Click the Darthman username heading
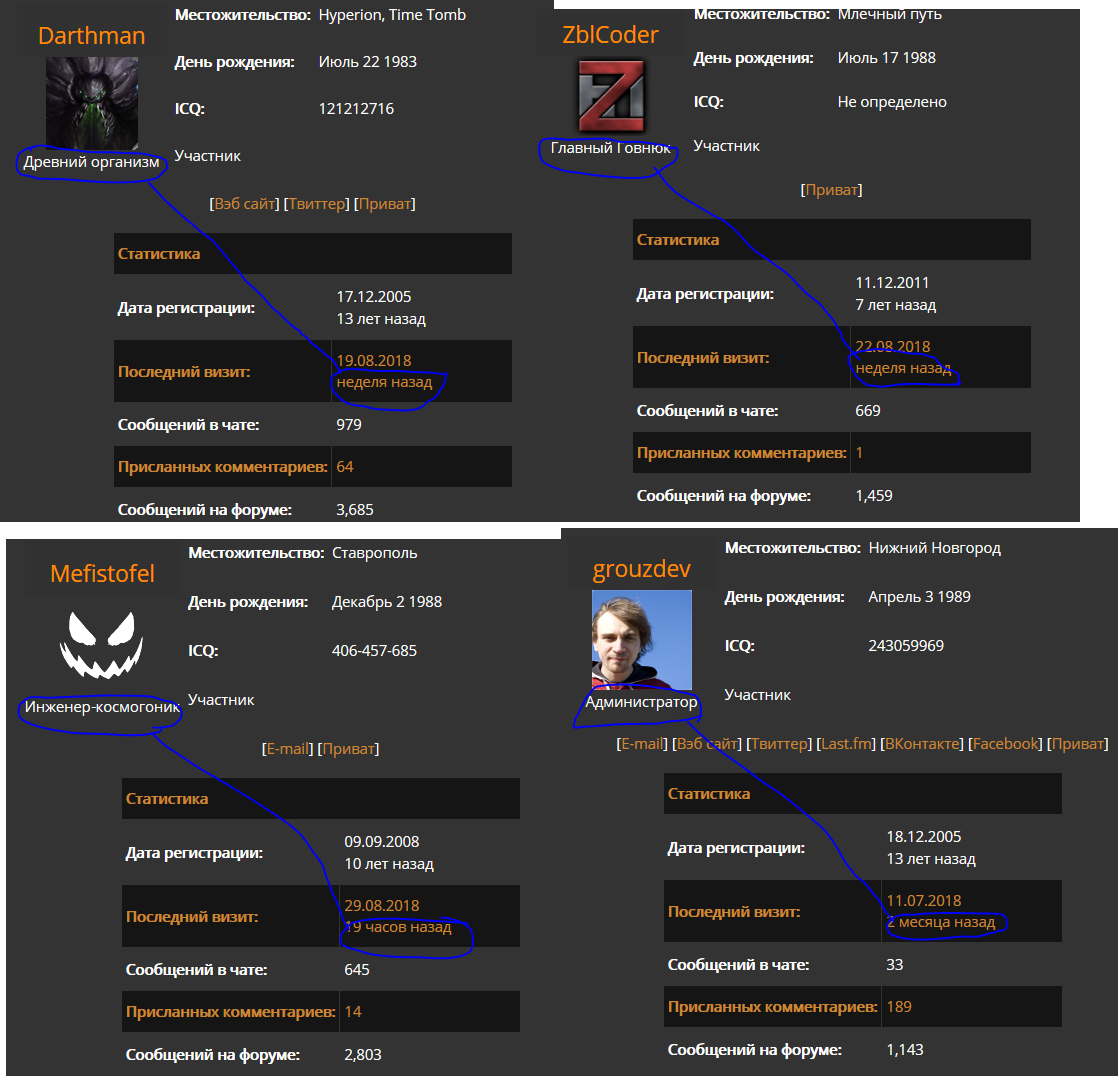Screen dimensions: 1118x1076 click(91, 36)
